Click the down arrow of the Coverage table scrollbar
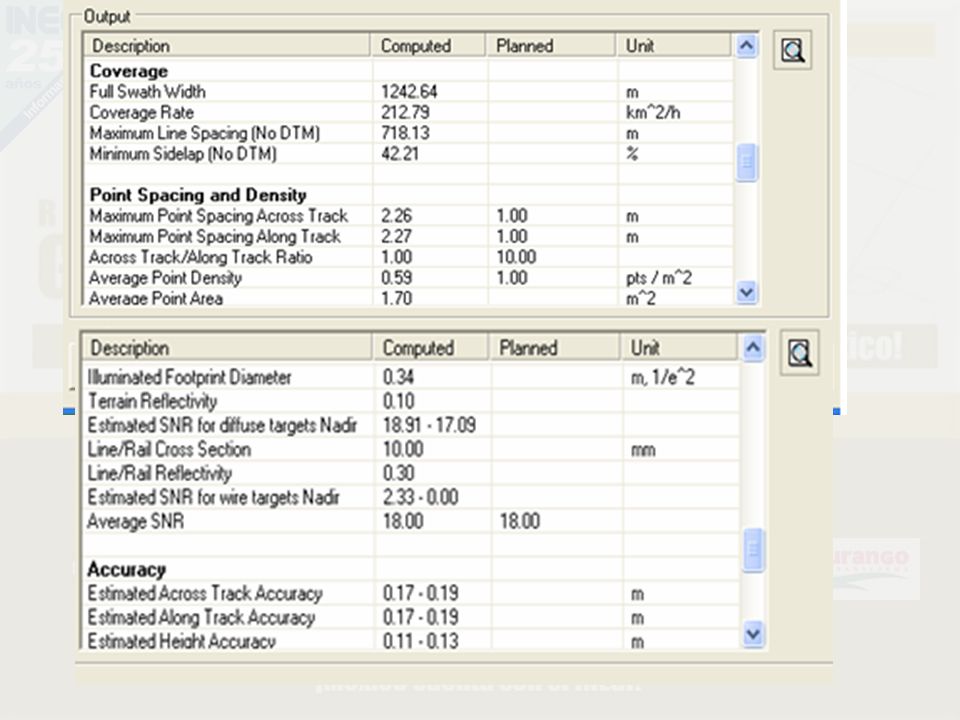The height and width of the screenshot is (720, 960). [x=746, y=293]
